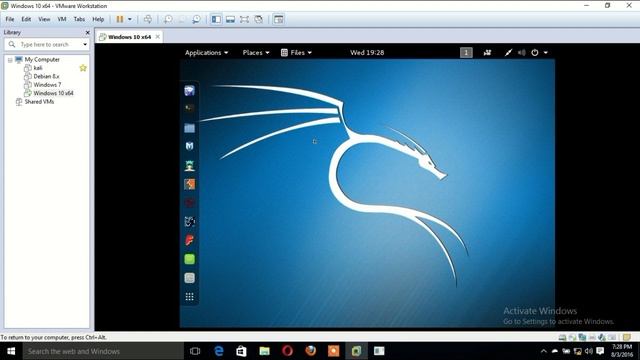This screenshot has width=640, height=360.
Task: Click the host taskbar volume icon
Action: click(589, 351)
